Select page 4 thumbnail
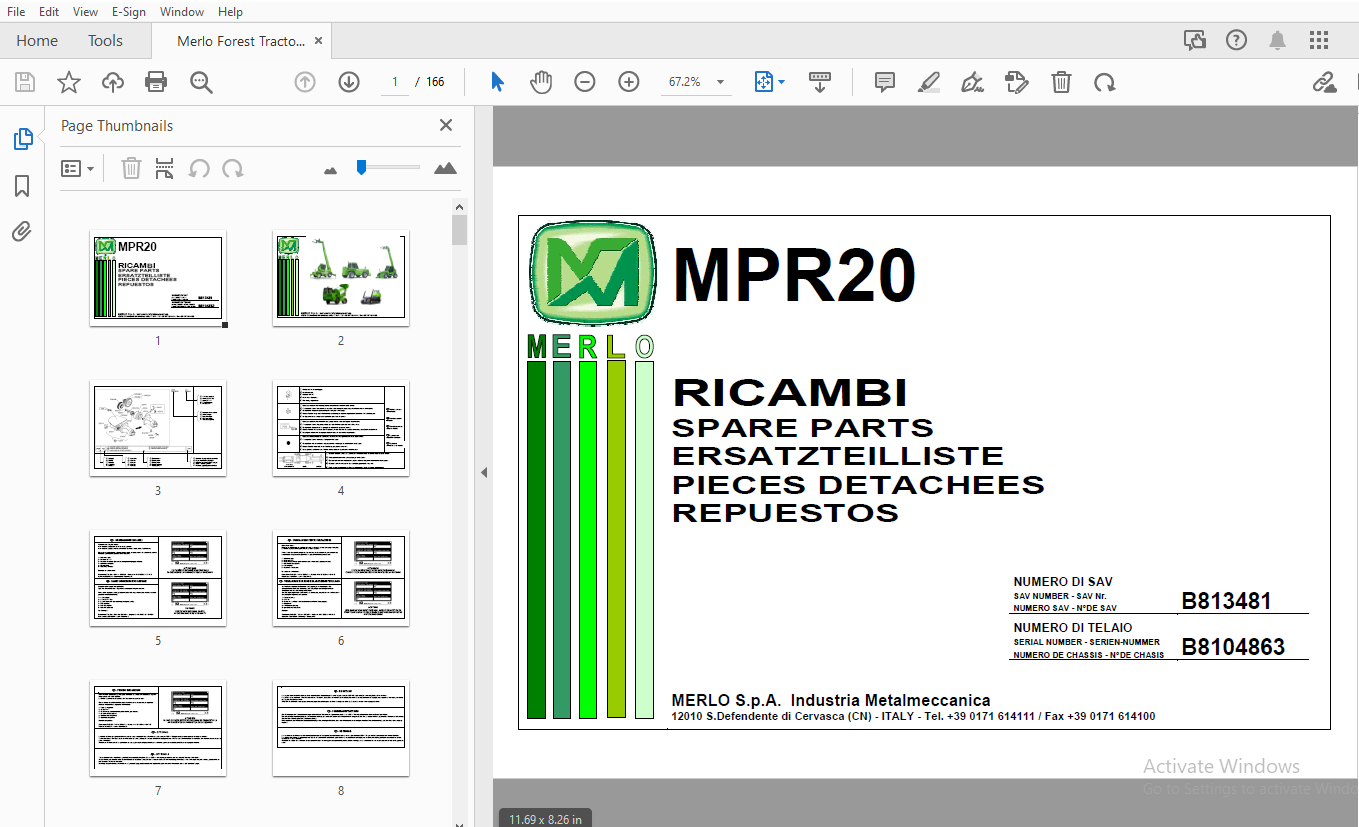Viewport: 1359px width, 827px height. 341,427
